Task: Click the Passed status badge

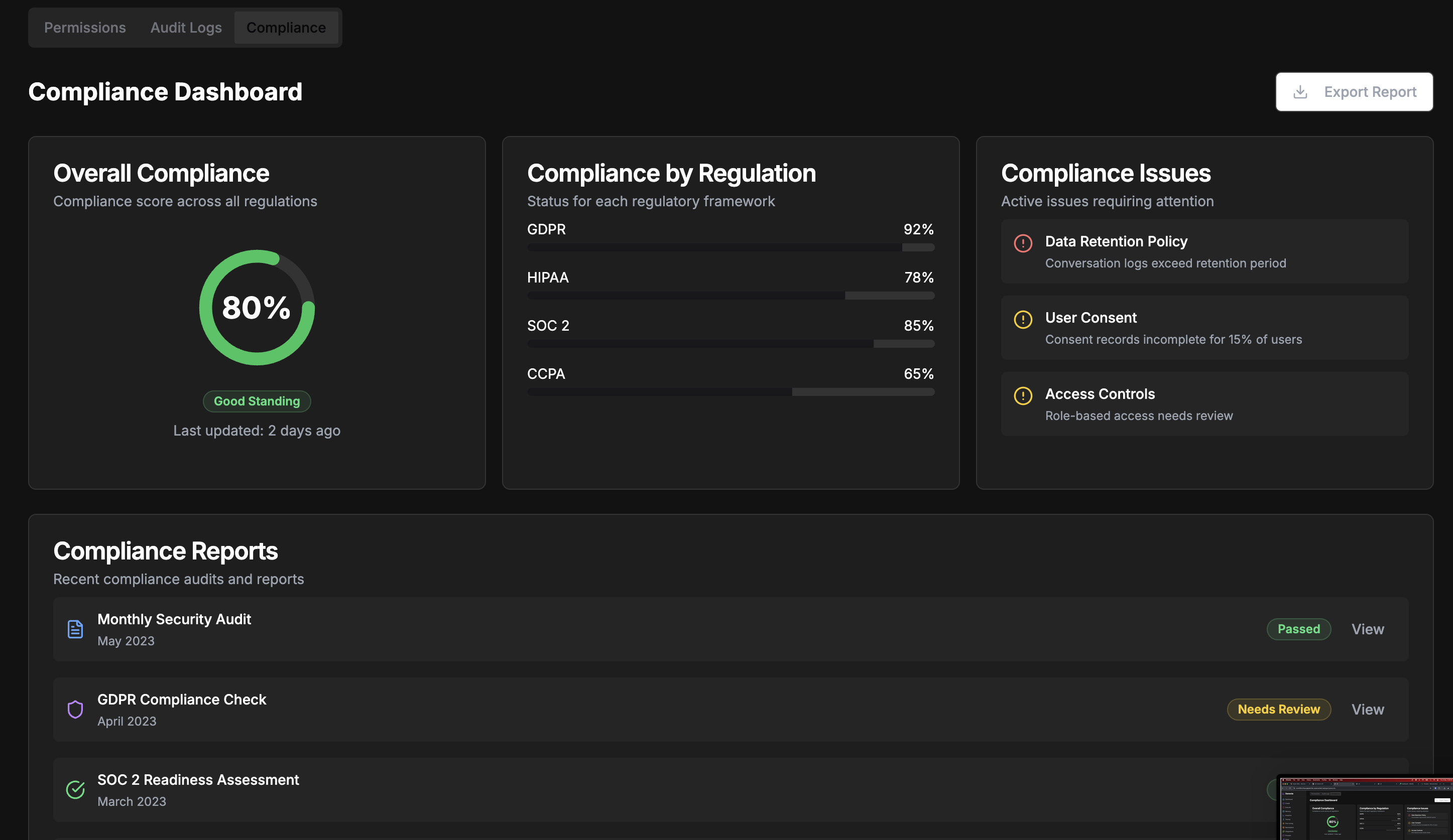Action: click(x=1299, y=629)
